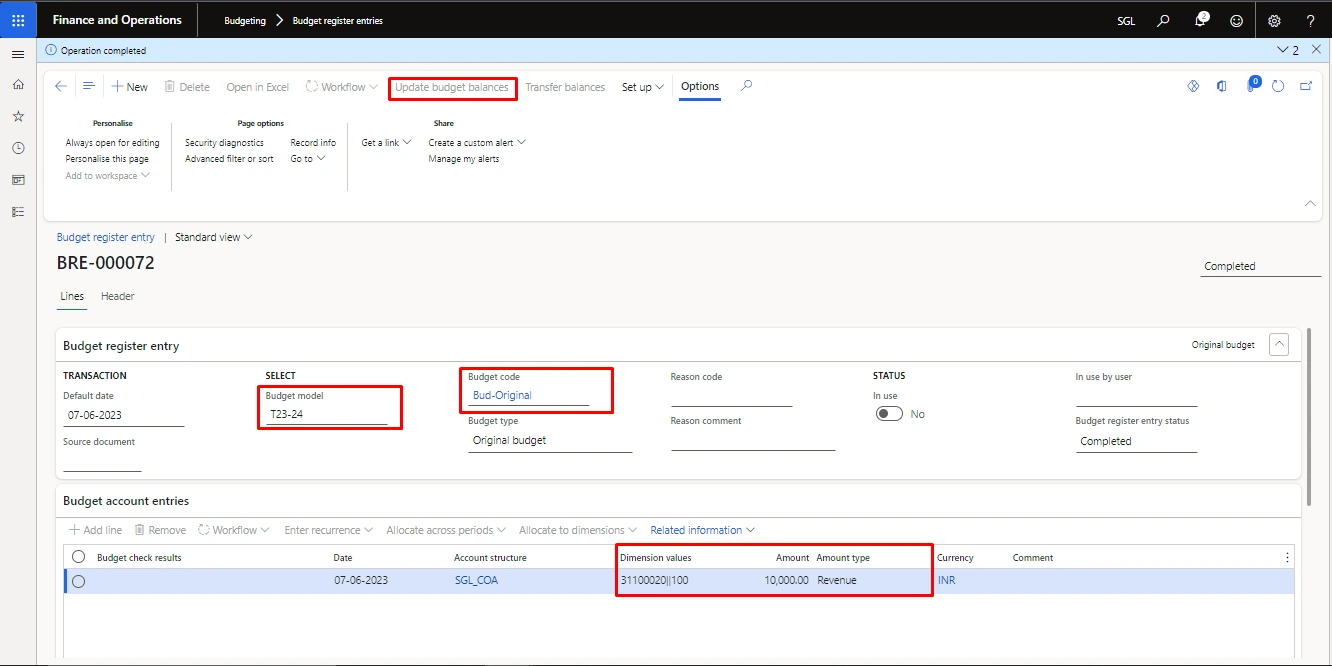This screenshot has width=1332, height=666.
Task: Open Favorites star in the sidebar
Action: [x=18, y=116]
